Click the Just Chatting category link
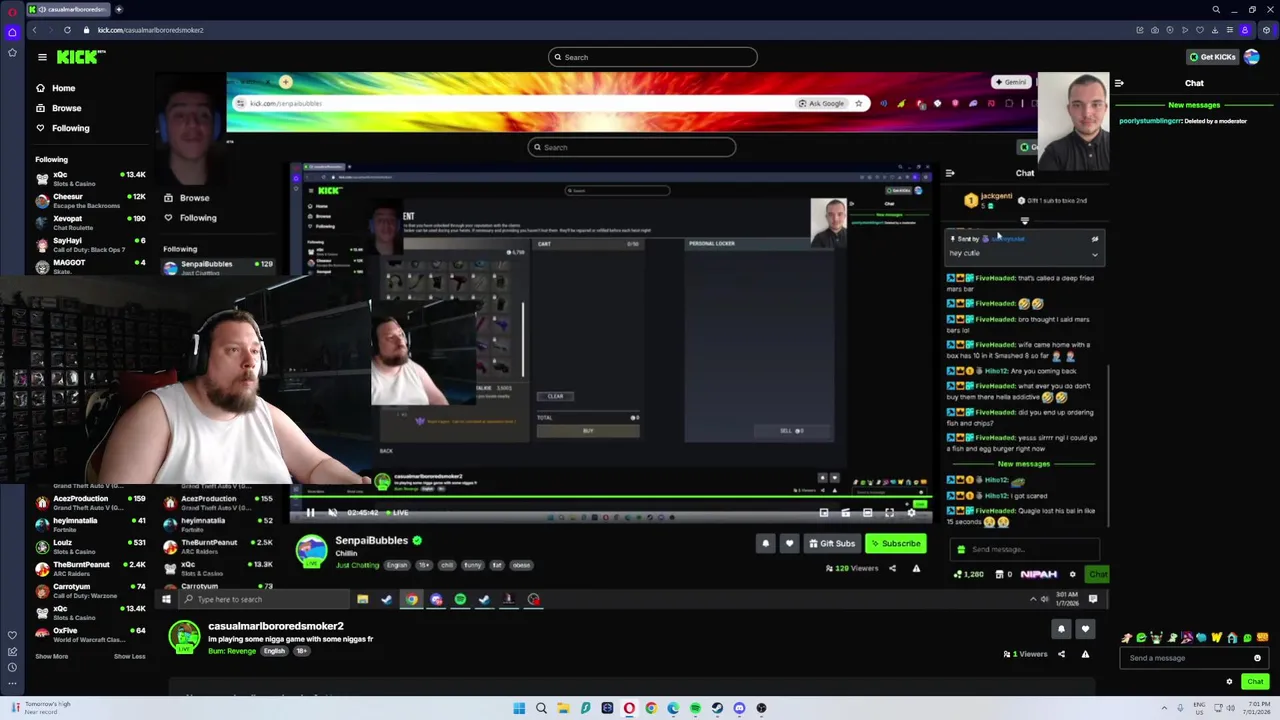 (x=357, y=565)
